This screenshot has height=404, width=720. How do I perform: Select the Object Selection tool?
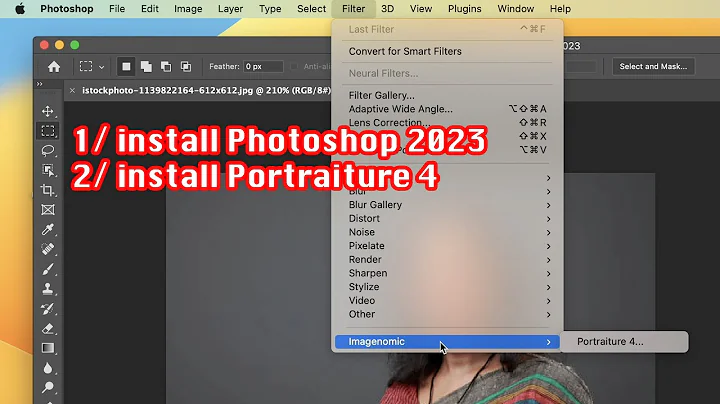[48, 170]
